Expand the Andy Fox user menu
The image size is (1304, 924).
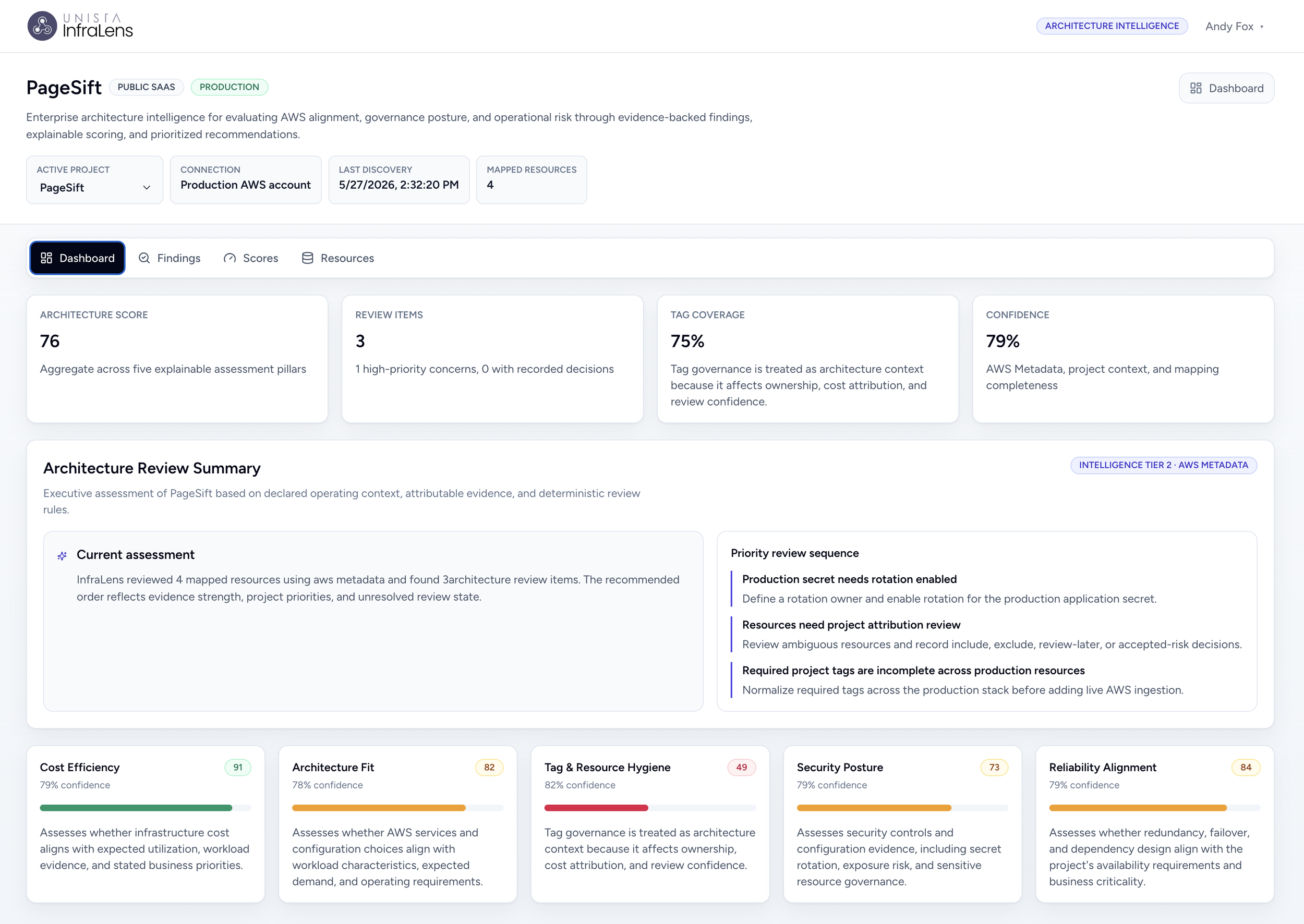coord(1234,27)
